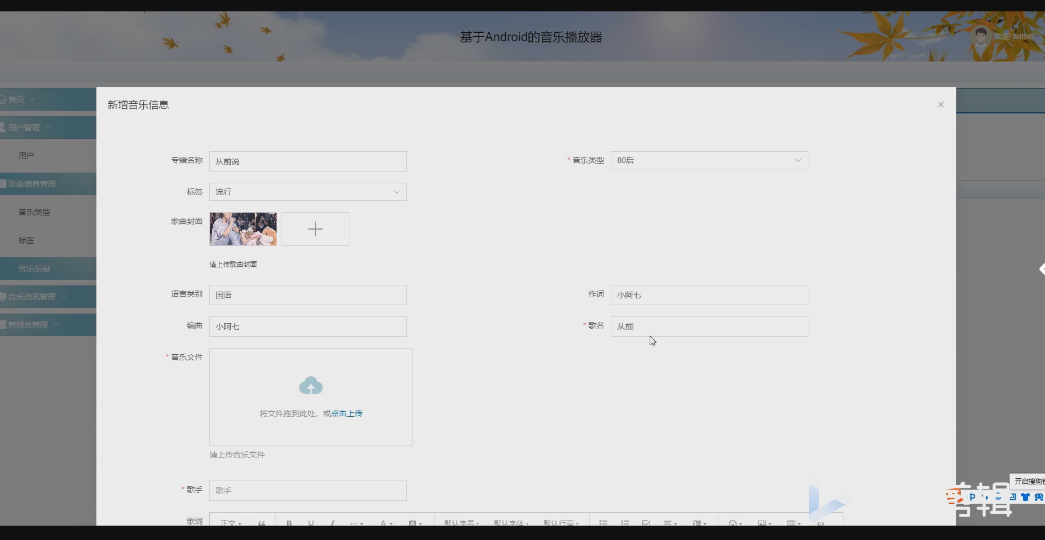Open the 音乐类型 dropdown showing 80后
This screenshot has height=540, width=1045.
pos(709,161)
